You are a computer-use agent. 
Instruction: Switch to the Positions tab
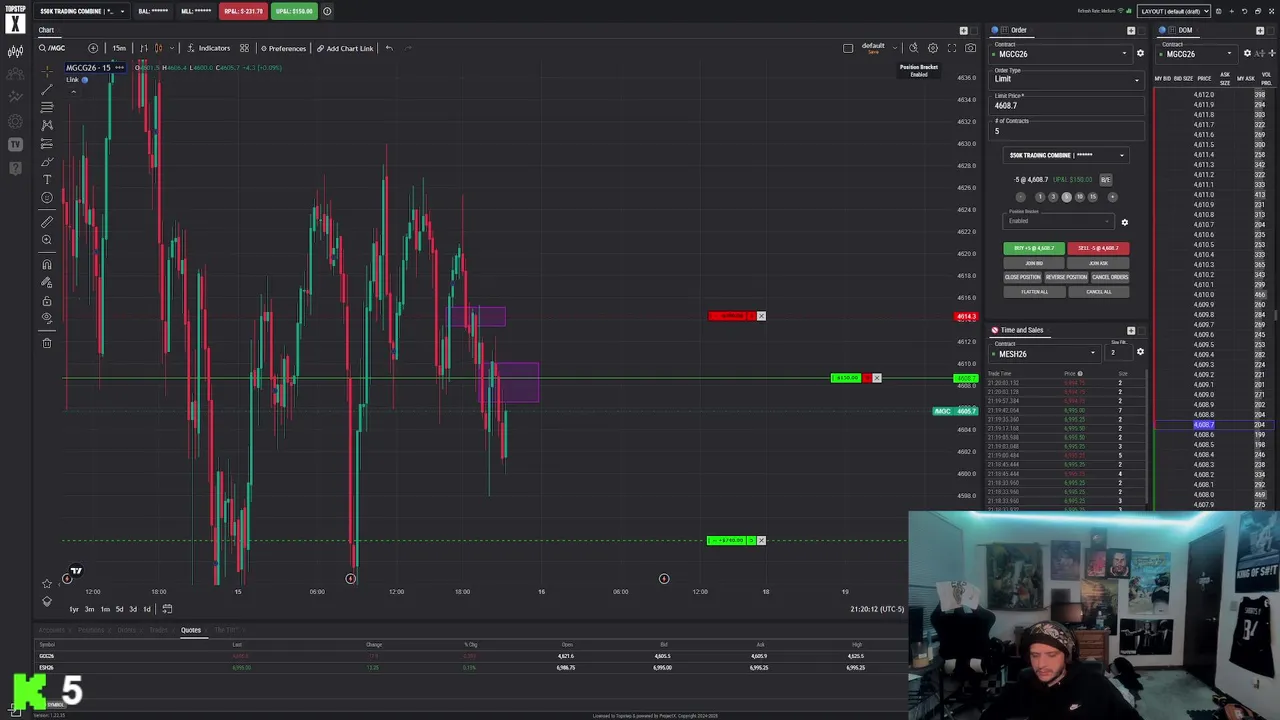pyautogui.click(x=91, y=630)
